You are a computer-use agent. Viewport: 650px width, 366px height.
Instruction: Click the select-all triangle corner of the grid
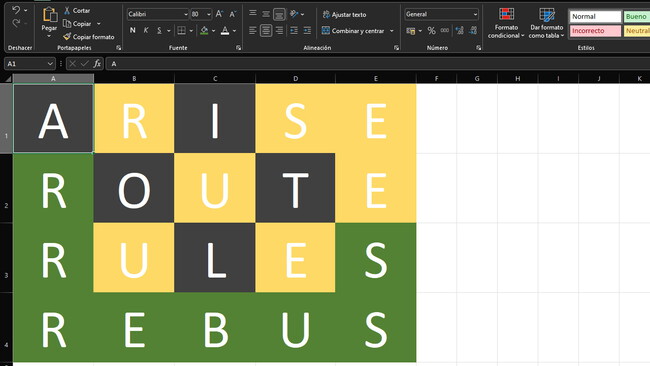tap(7, 78)
